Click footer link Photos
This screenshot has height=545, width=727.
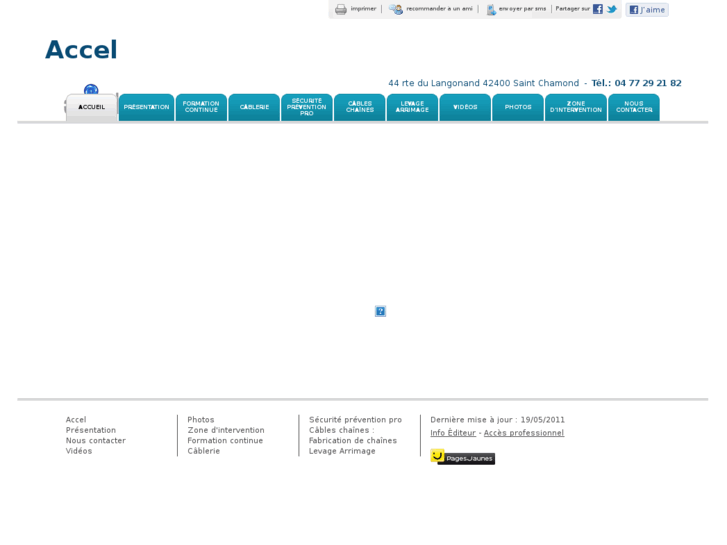[x=201, y=420]
